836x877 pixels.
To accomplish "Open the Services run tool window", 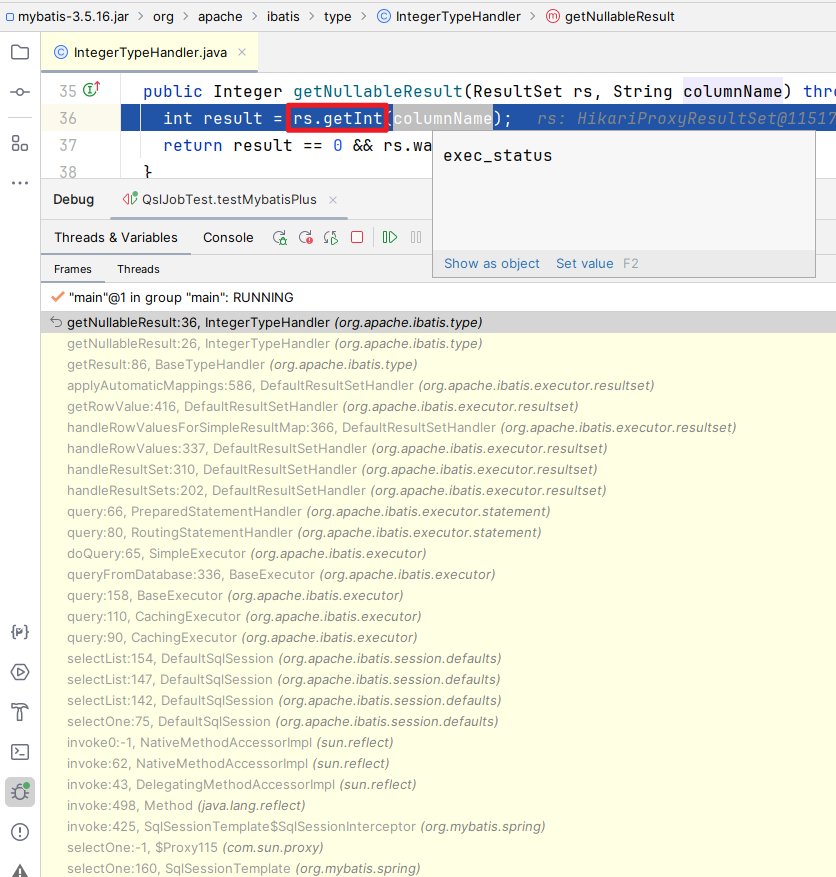I will pos(20,672).
